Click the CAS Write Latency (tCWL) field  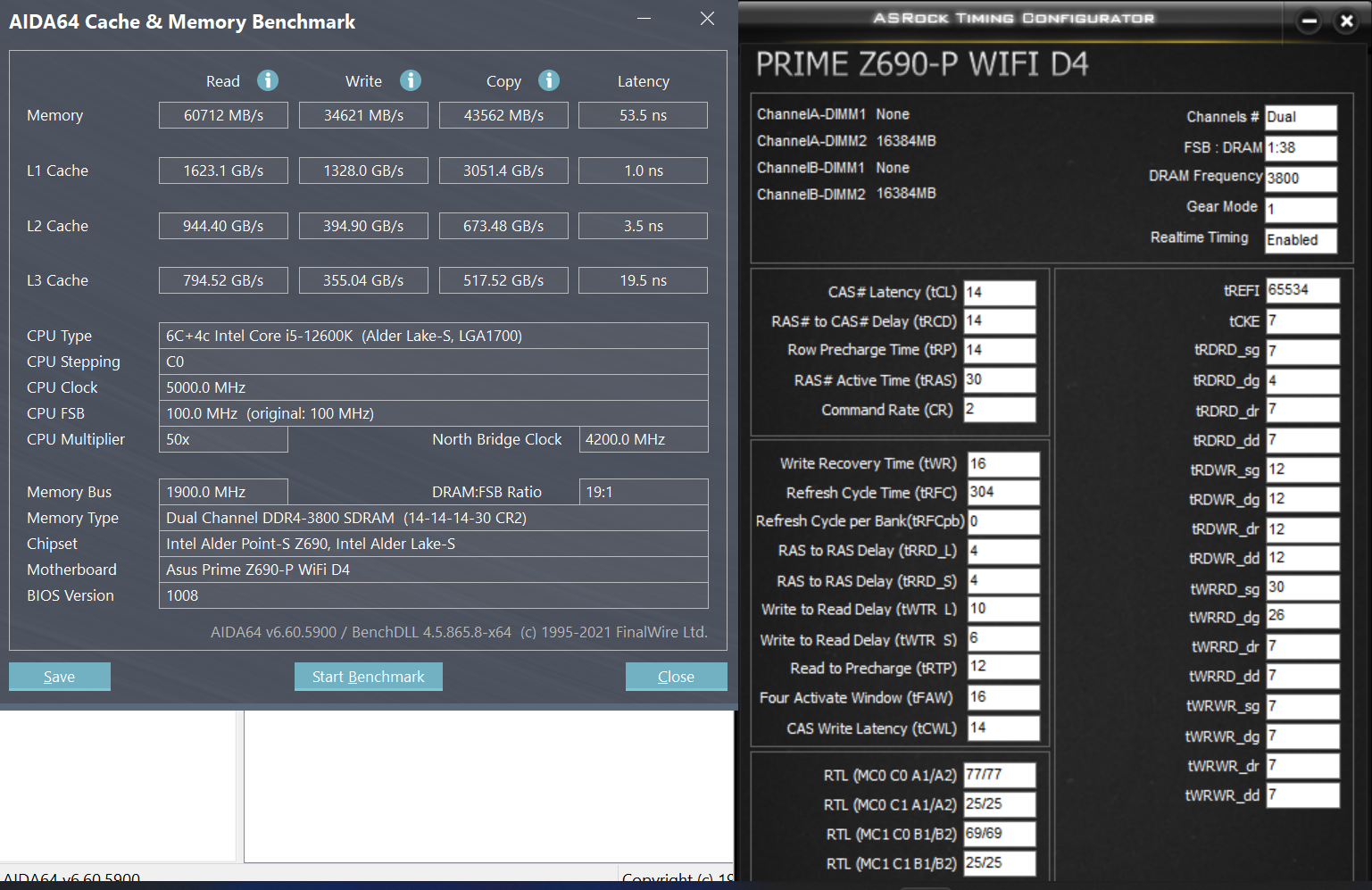1003,728
